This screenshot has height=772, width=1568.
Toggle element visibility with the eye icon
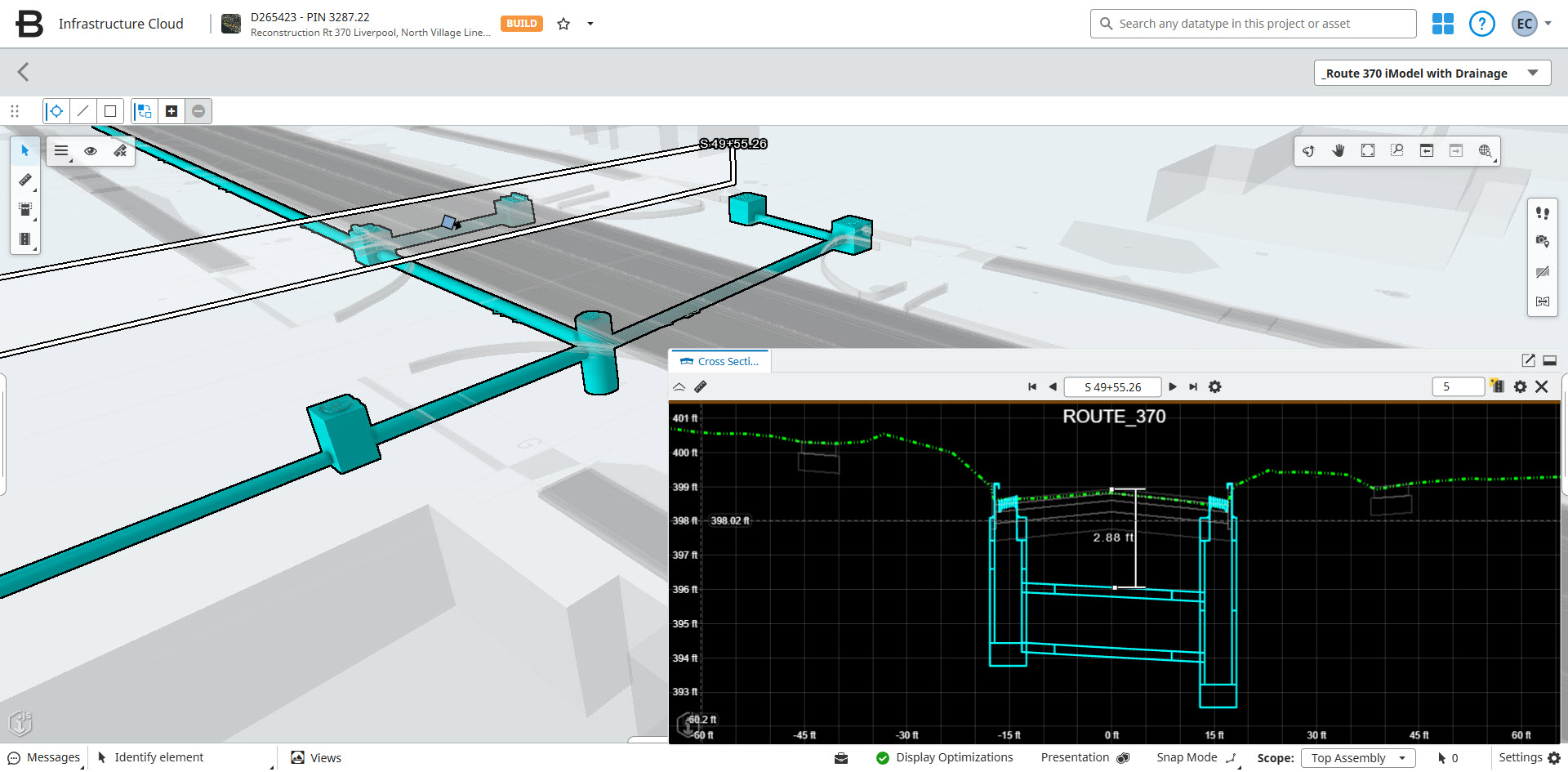[91, 151]
